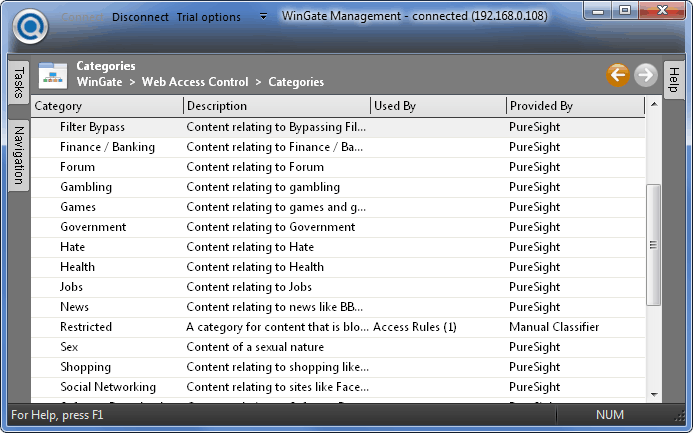Open the quick access toolbar dropdown arrow
This screenshot has height=433, width=693.
click(x=263, y=17)
